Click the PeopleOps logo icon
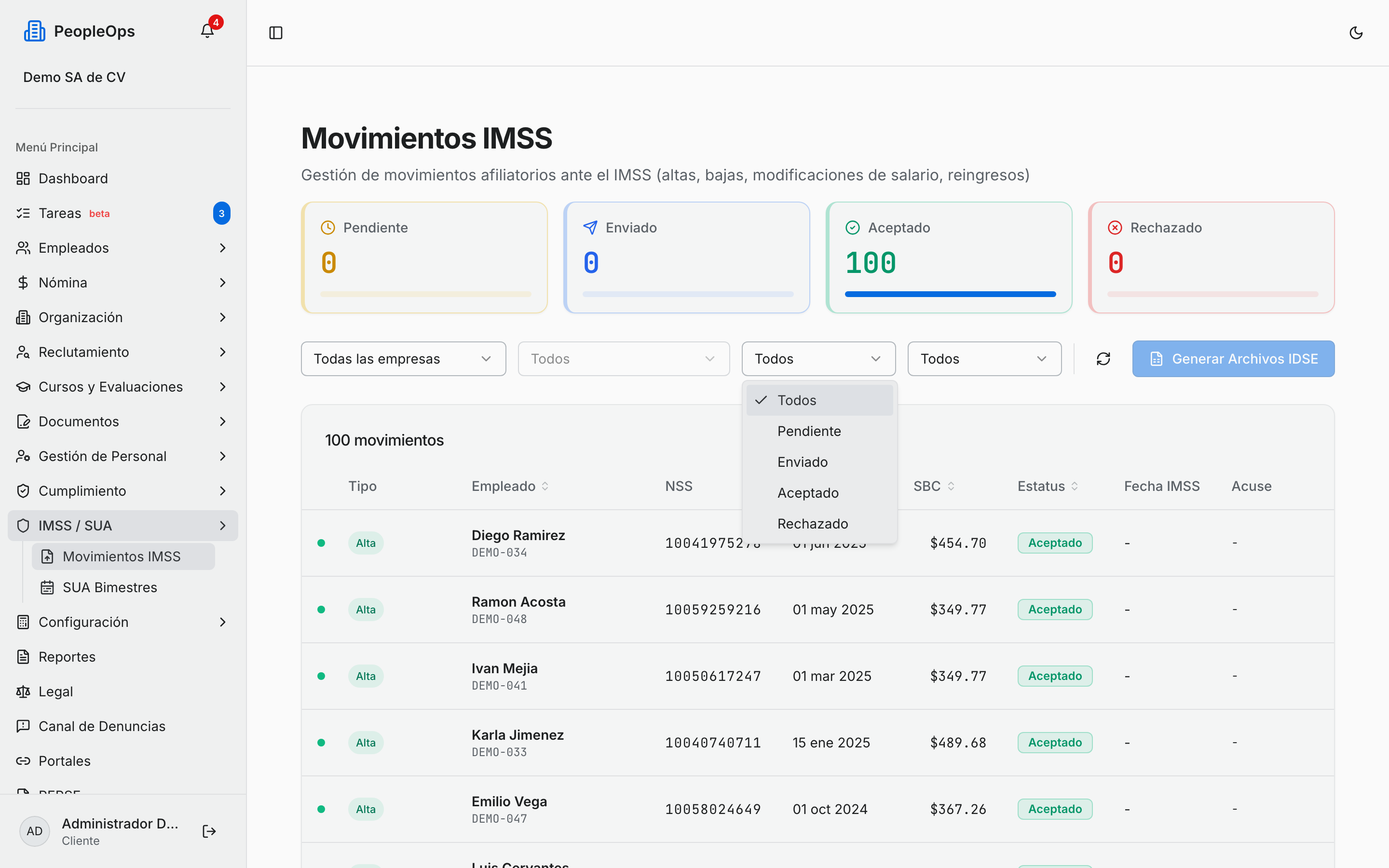The image size is (1389, 868). pyautogui.click(x=34, y=31)
